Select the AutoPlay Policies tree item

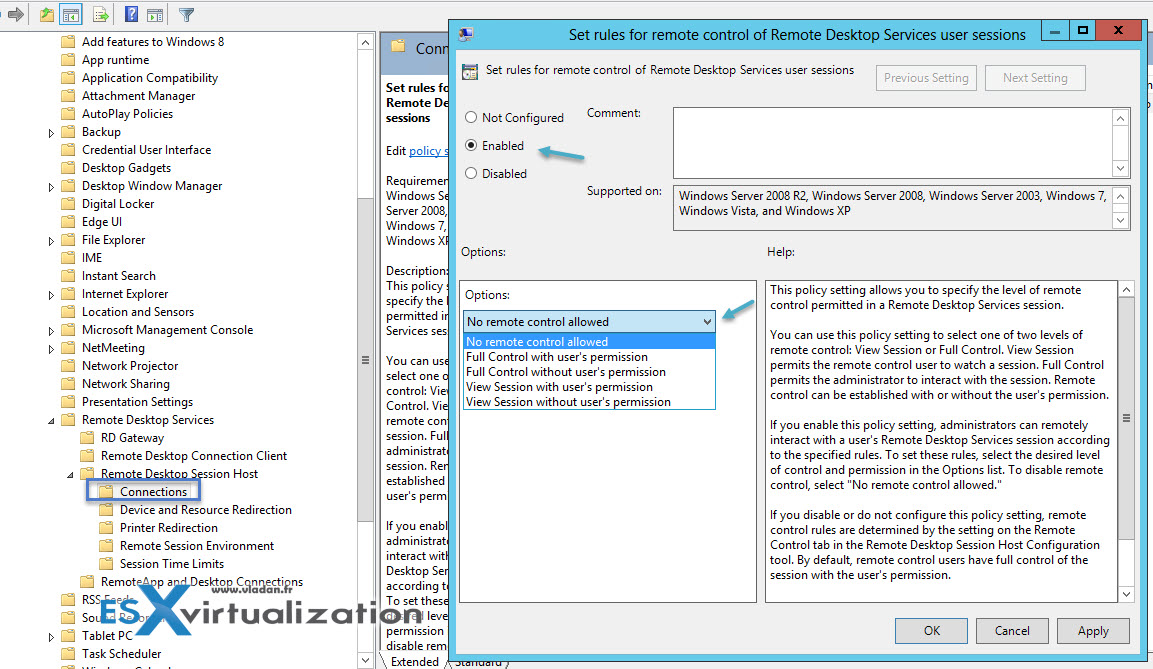pos(127,114)
